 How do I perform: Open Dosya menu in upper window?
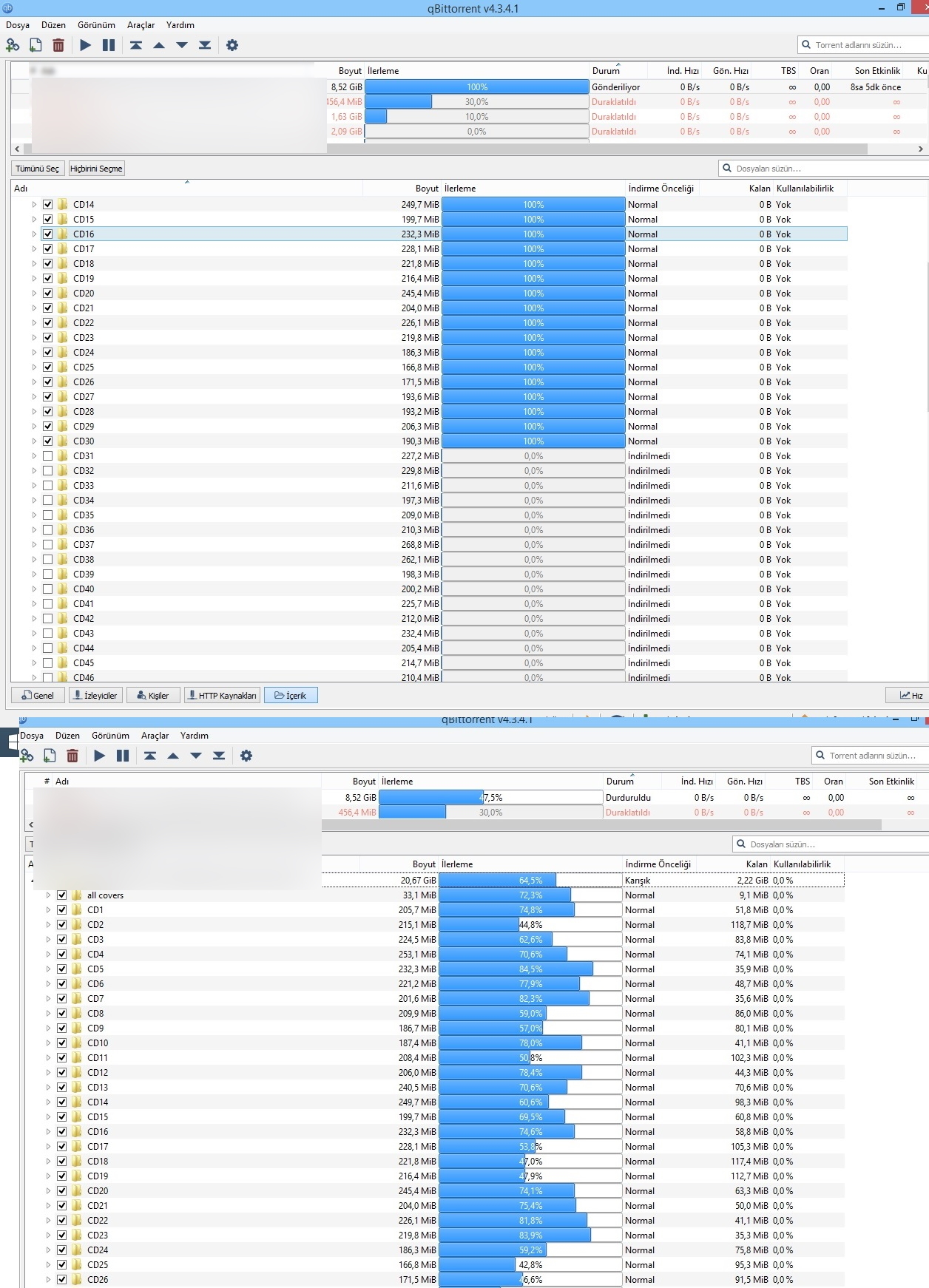coord(18,25)
